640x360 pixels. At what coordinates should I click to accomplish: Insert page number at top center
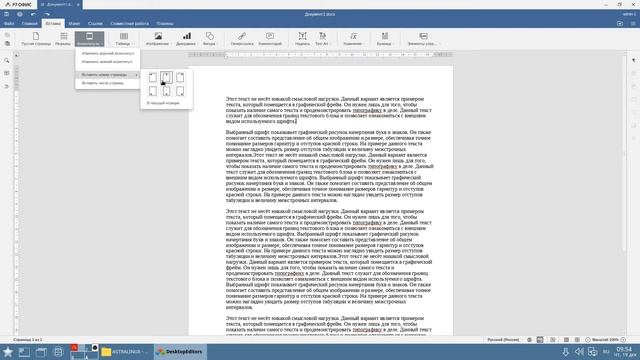[x=167, y=77]
